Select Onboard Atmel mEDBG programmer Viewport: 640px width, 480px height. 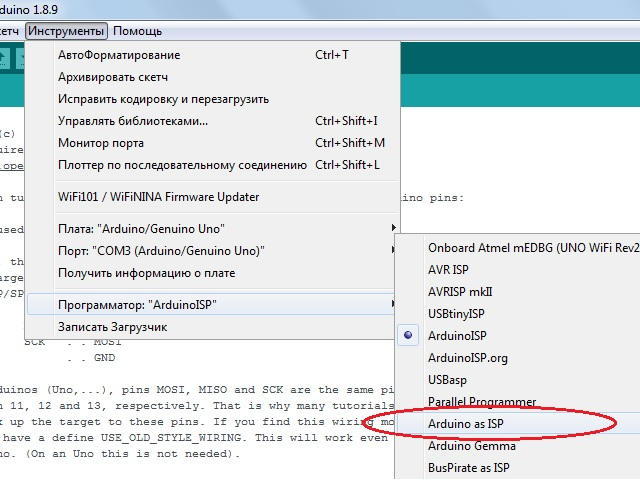pos(519,248)
